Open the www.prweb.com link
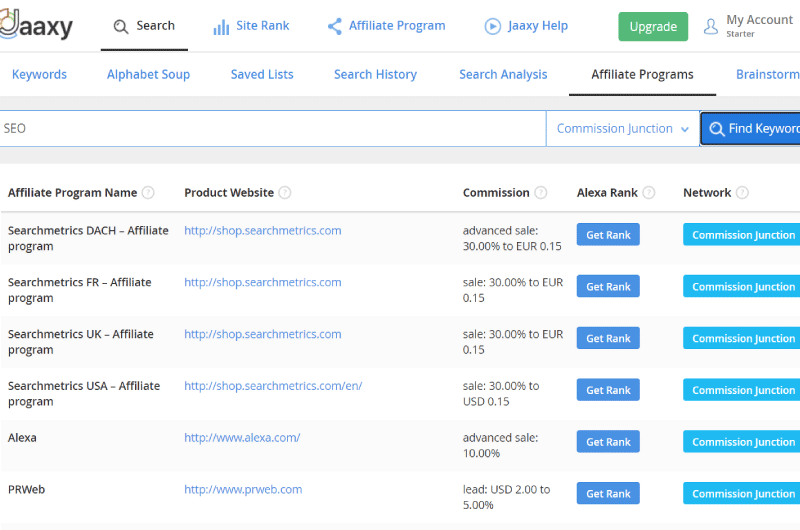800x530 pixels. click(x=243, y=489)
